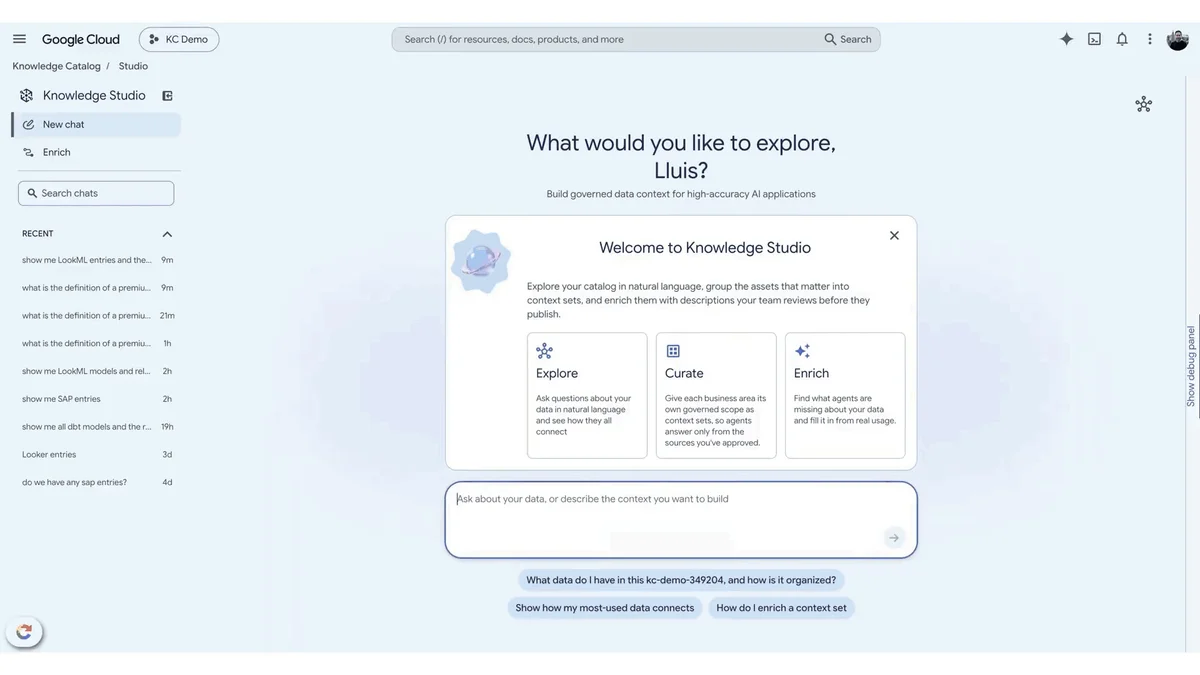
Task: Click the Search chats field
Action: pos(96,193)
